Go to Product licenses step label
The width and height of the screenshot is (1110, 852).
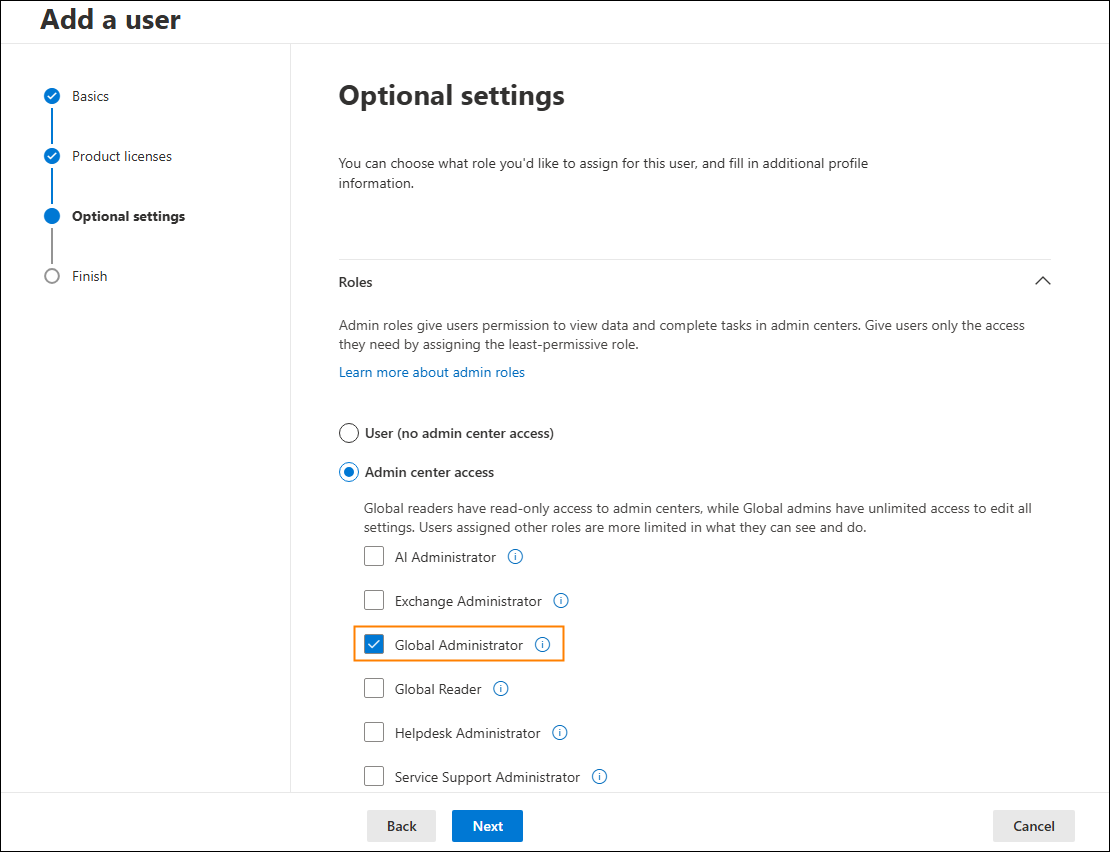(122, 156)
